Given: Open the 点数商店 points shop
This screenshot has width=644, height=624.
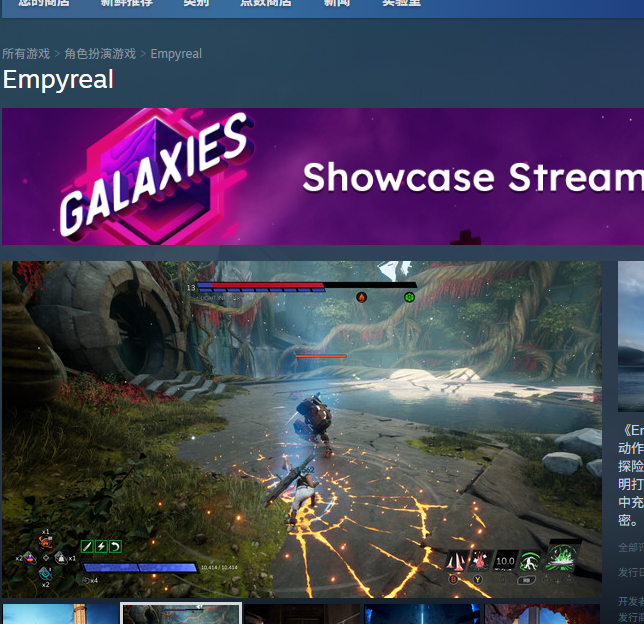Looking at the screenshot, I should [266, 3].
